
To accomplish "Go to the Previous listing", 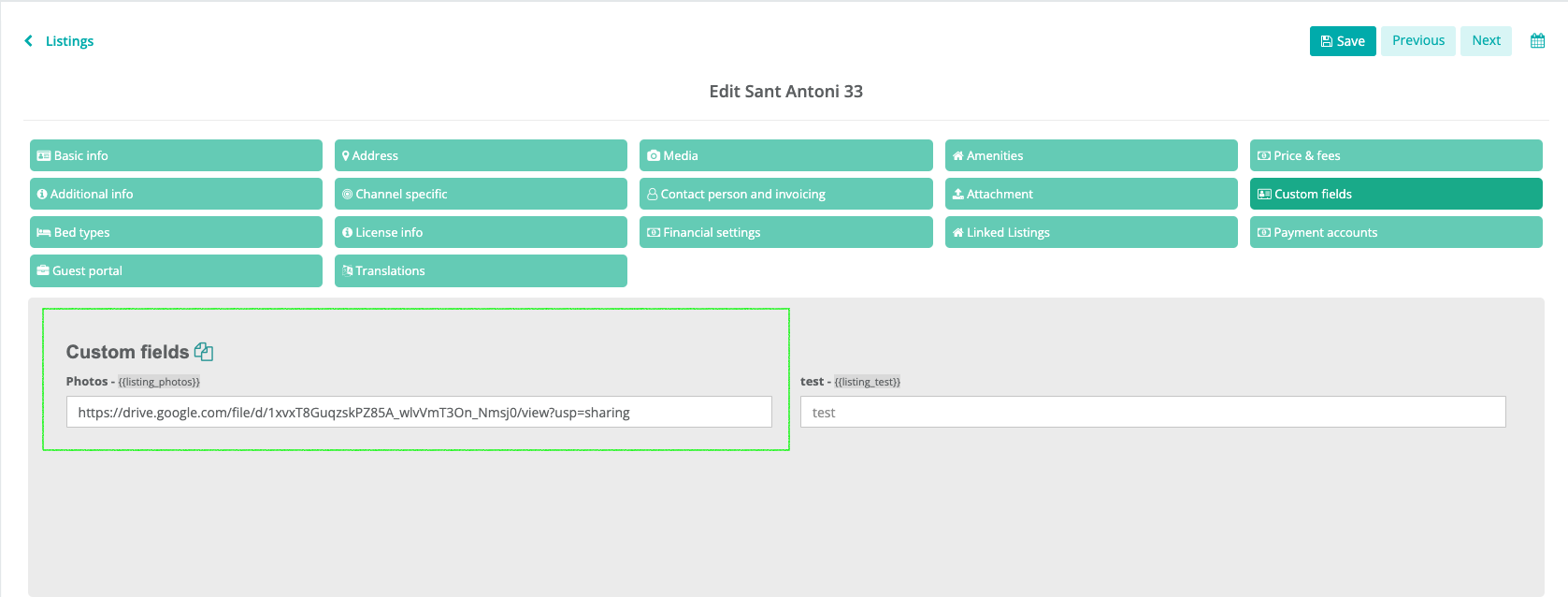I will pyautogui.click(x=1417, y=41).
